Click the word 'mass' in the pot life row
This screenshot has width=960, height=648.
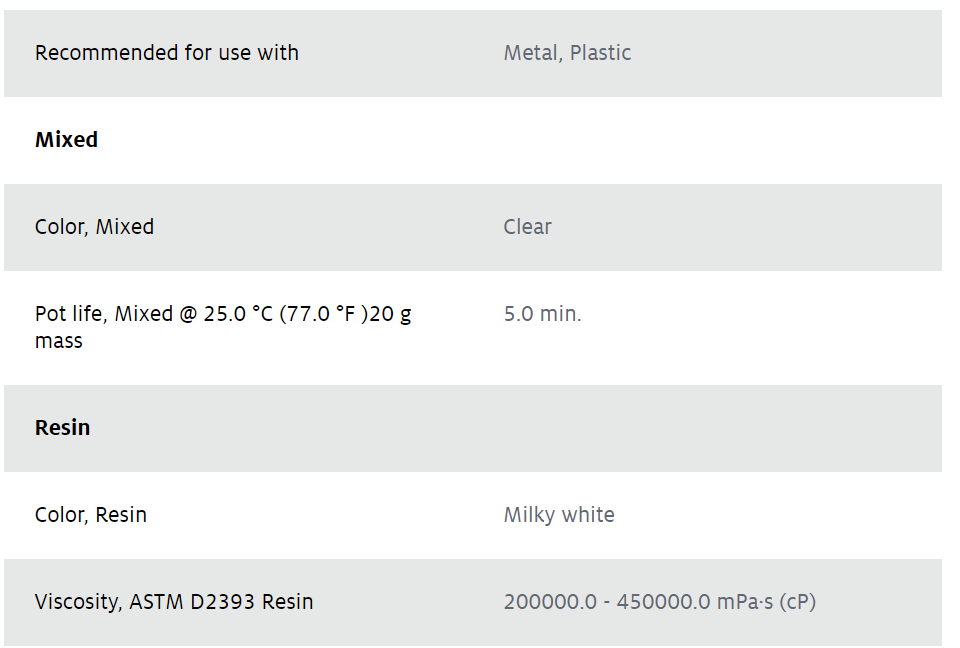(59, 341)
